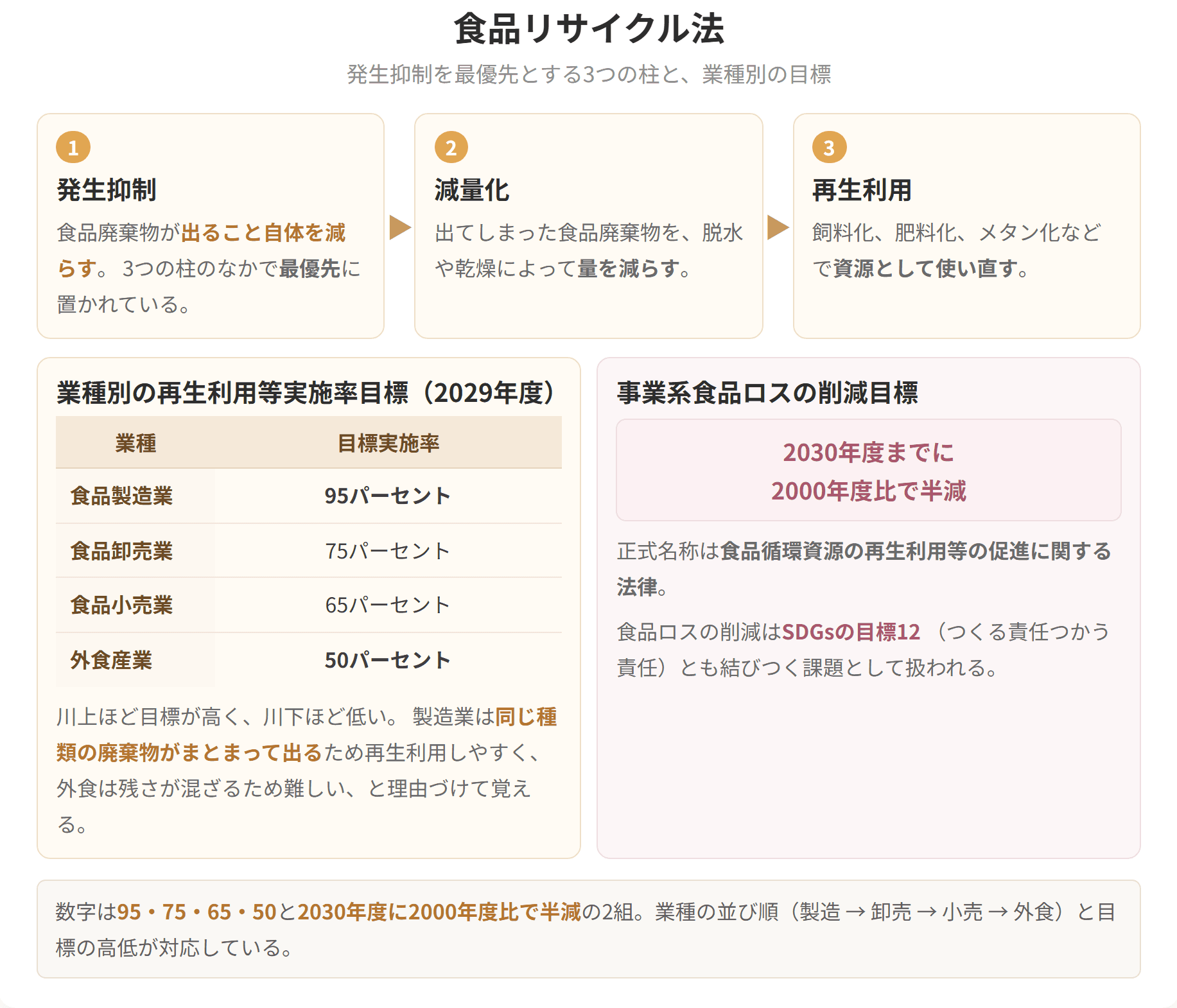1177x1008 pixels.
Task: Click the heading 事業系食品ロスの削減目標
Action: (x=767, y=393)
